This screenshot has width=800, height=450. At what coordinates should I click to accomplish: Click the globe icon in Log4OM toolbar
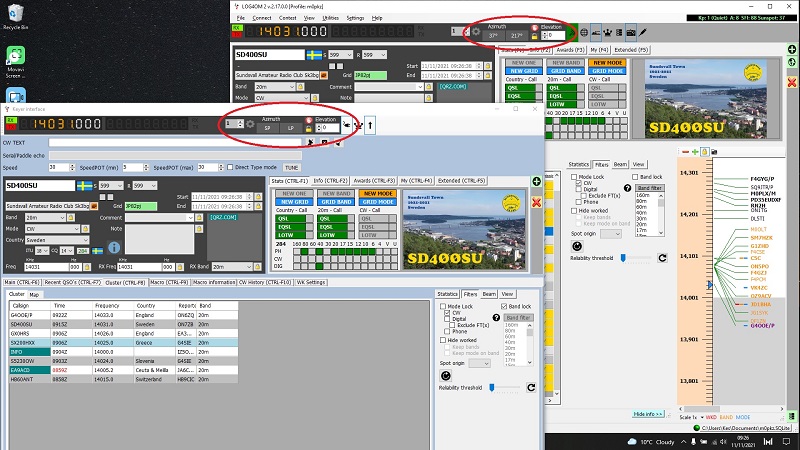tap(584, 32)
